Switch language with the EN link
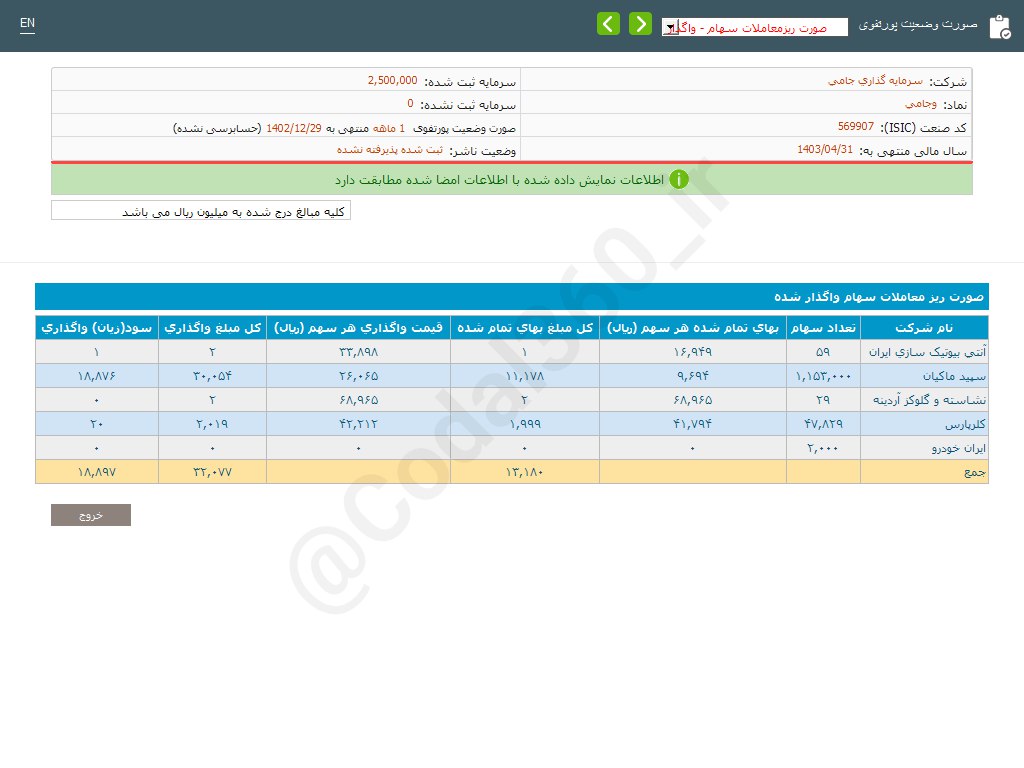 (27, 23)
